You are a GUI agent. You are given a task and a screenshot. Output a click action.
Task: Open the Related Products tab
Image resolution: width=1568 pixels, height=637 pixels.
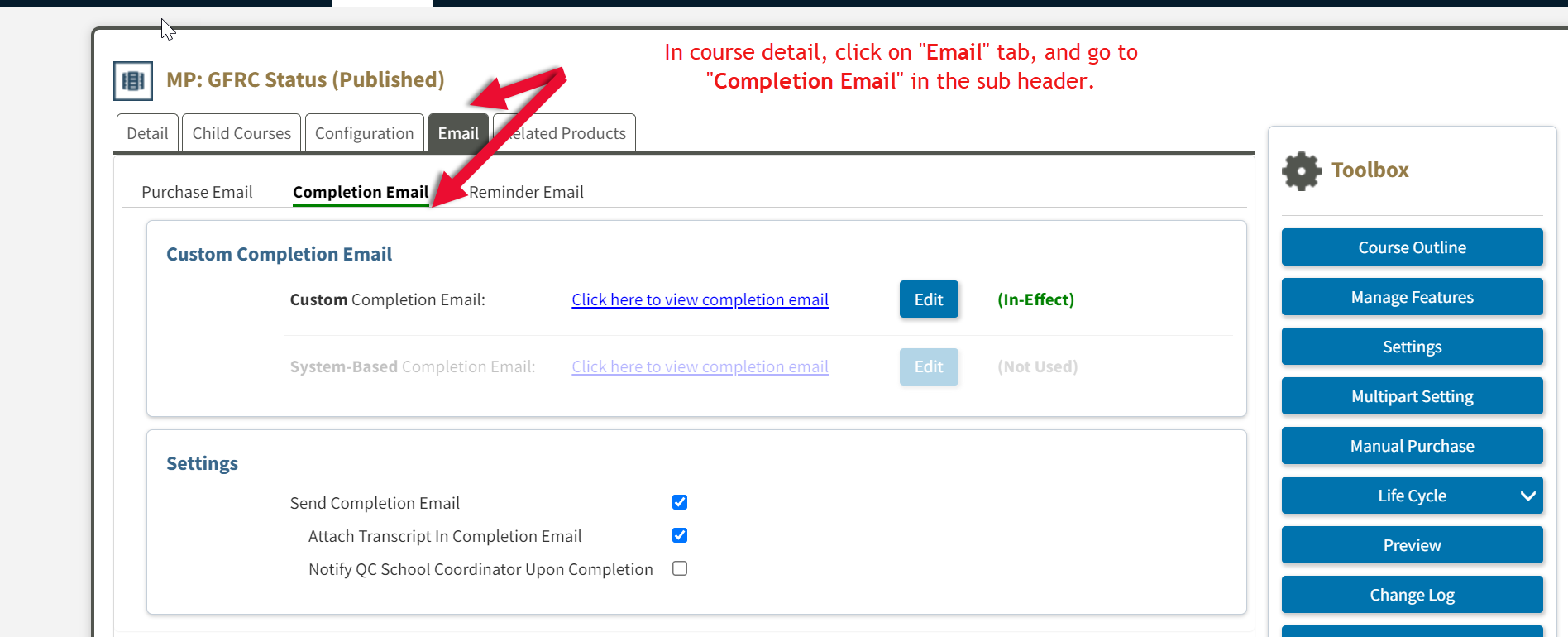571,132
